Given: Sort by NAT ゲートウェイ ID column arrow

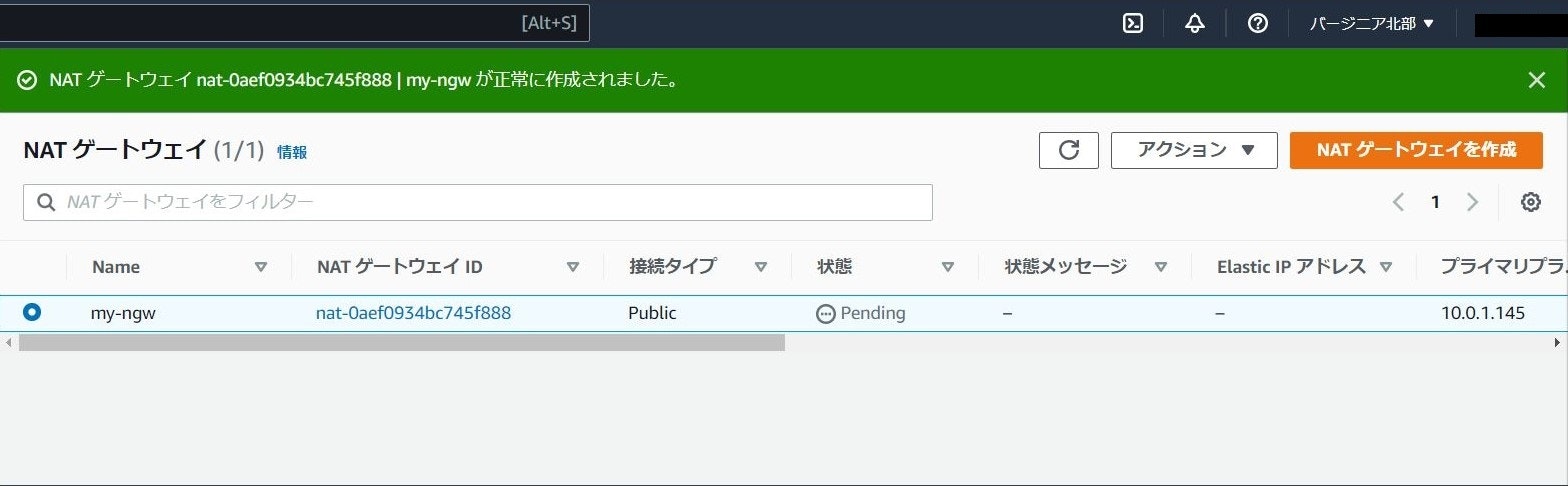Looking at the screenshot, I should coord(573,267).
